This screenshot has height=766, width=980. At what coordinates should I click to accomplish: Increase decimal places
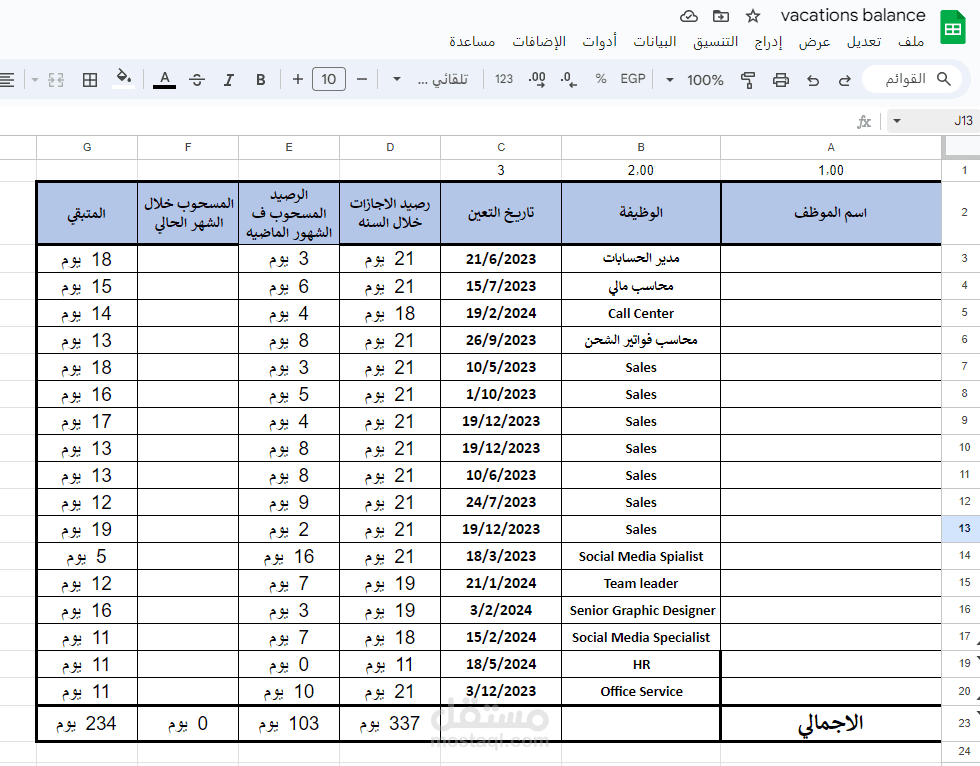pos(536,79)
